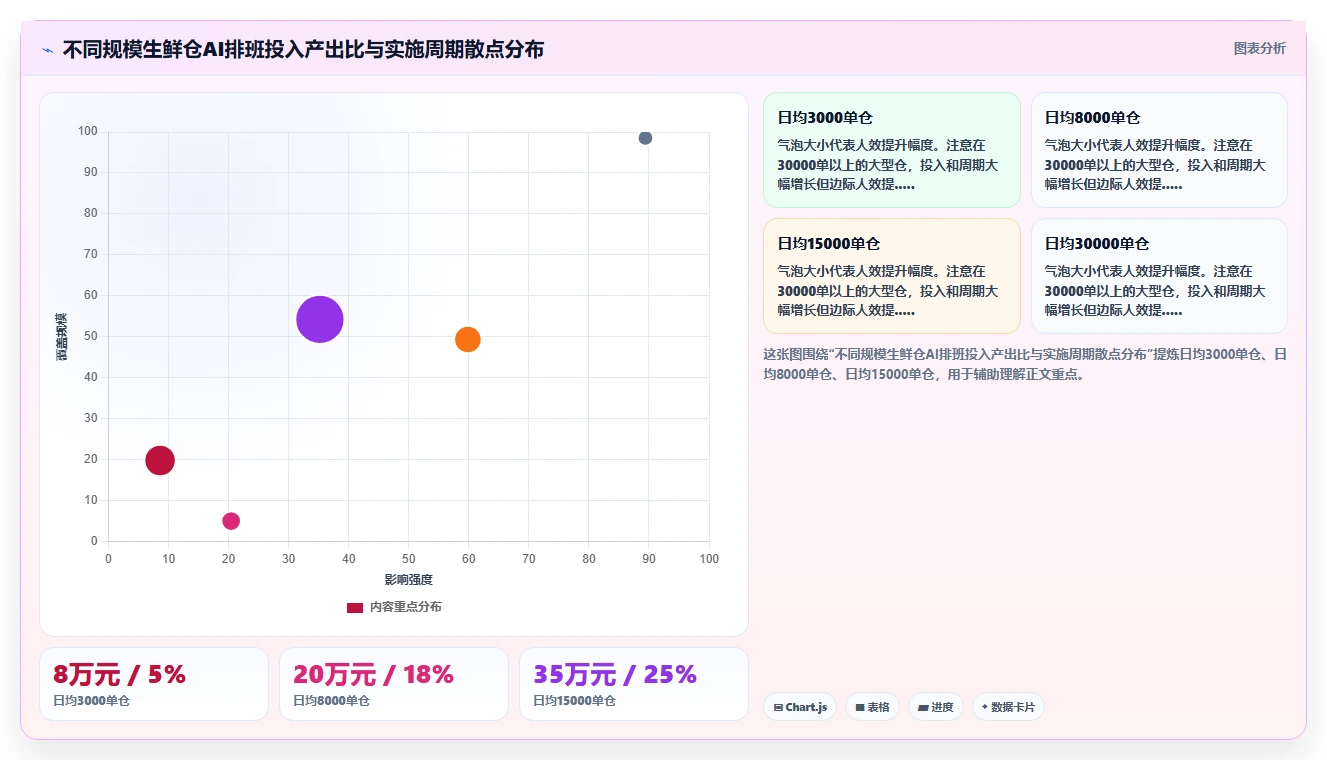The height and width of the screenshot is (760, 1327).
Task: Click the rotated vertical y-axis title
Action: coord(62,336)
